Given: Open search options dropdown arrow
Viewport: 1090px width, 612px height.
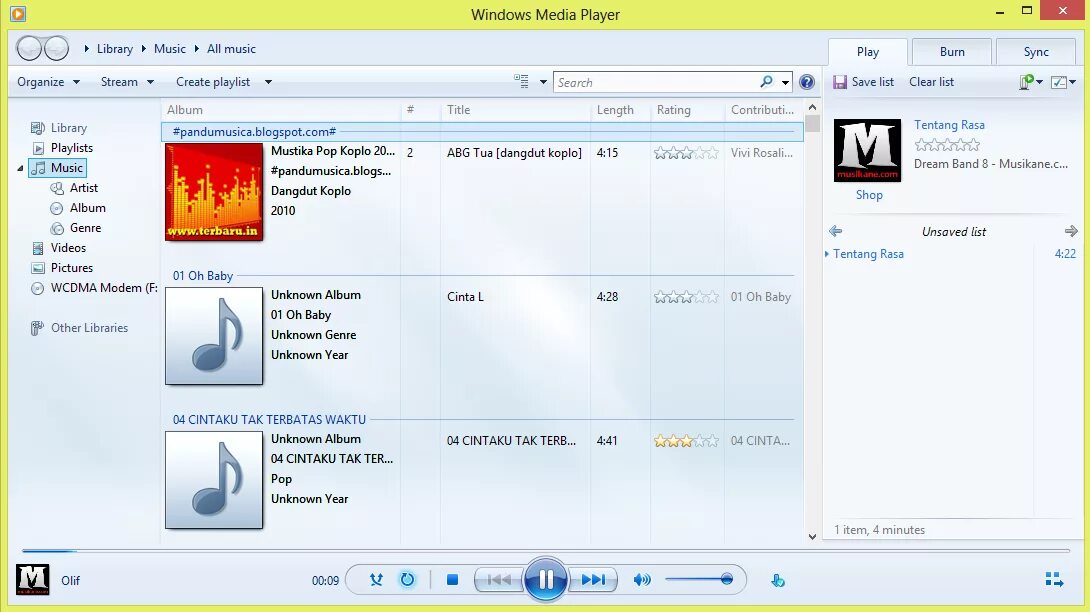Looking at the screenshot, I should (x=786, y=82).
